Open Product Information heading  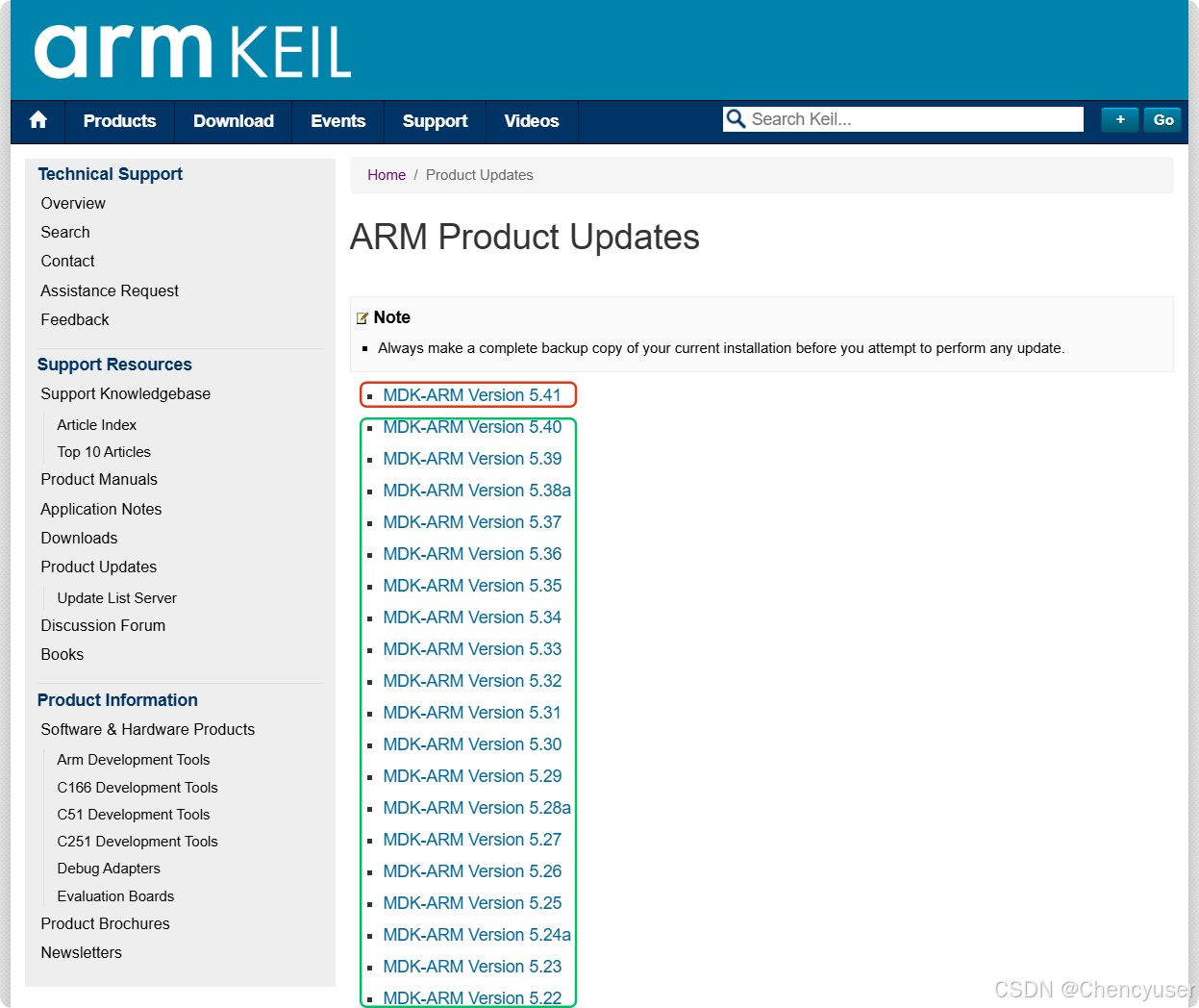[117, 700]
